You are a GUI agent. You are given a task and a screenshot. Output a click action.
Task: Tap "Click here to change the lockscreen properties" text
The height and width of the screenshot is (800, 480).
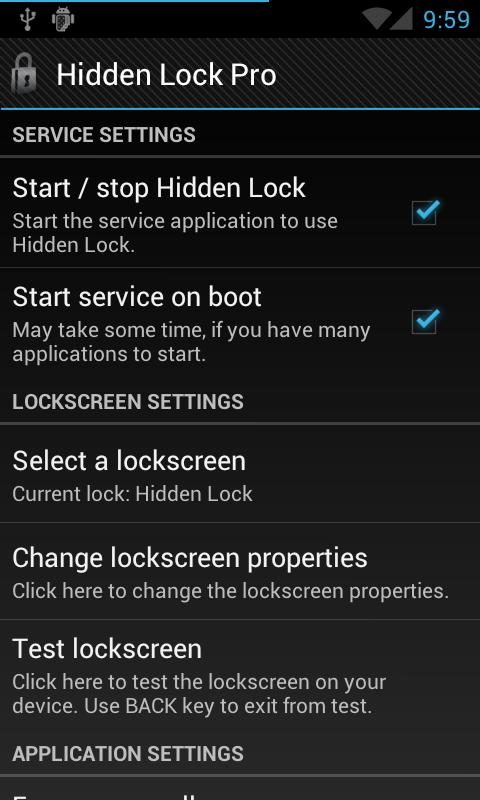point(230,591)
